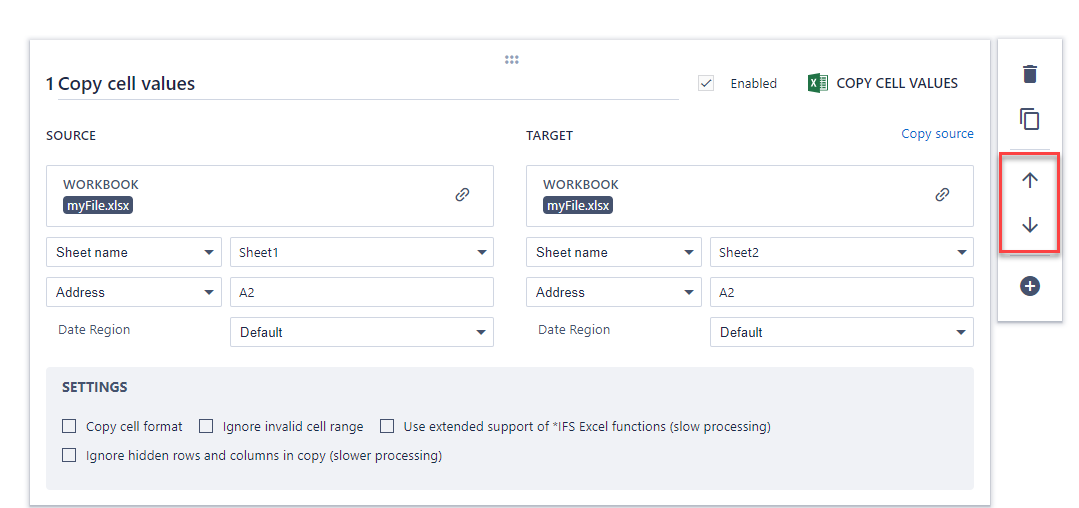Grab the drag handle dots icon
The height and width of the screenshot is (508, 1079).
(x=512, y=60)
